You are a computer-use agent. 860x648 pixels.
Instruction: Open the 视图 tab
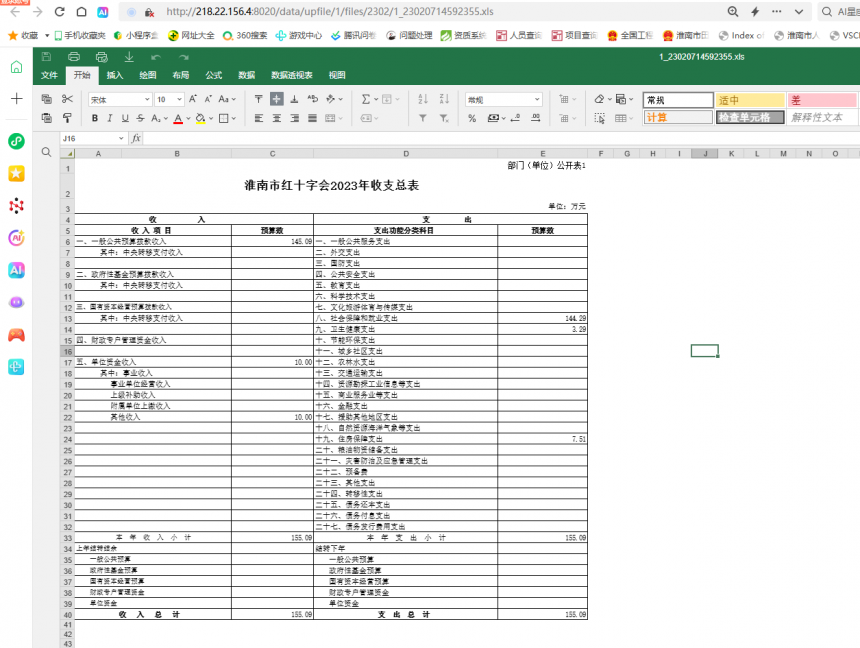coord(337,75)
